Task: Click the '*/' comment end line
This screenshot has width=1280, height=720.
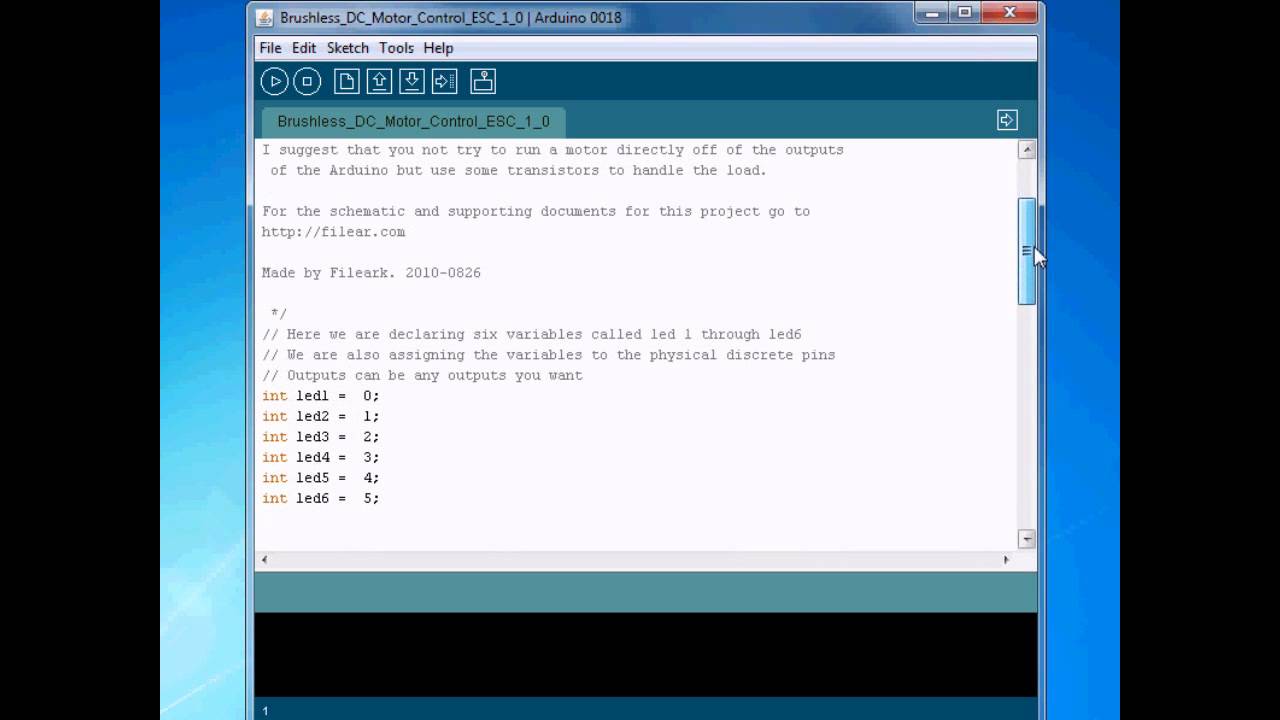Action: point(278,314)
